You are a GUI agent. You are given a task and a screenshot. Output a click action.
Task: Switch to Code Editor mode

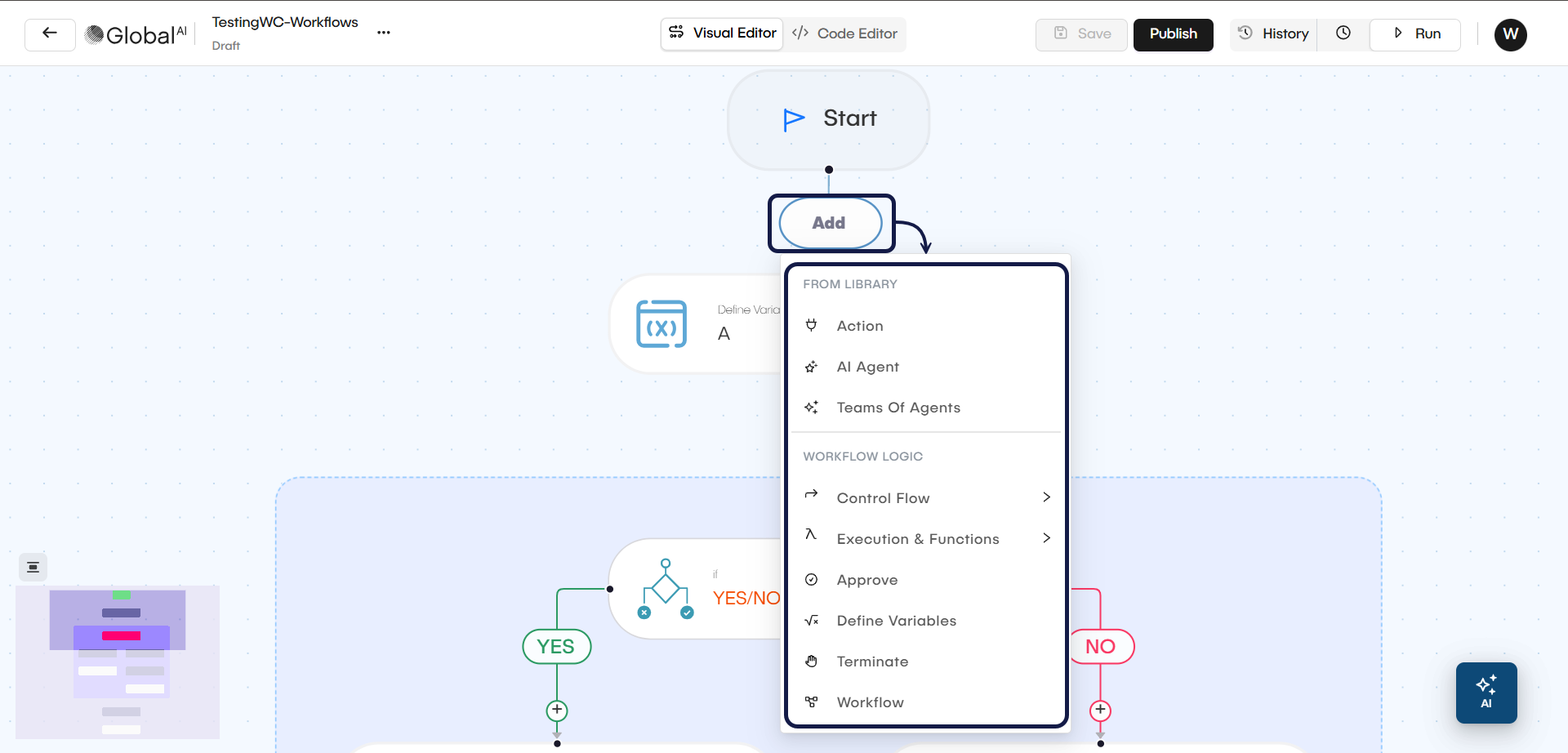(x=845, y=34)
